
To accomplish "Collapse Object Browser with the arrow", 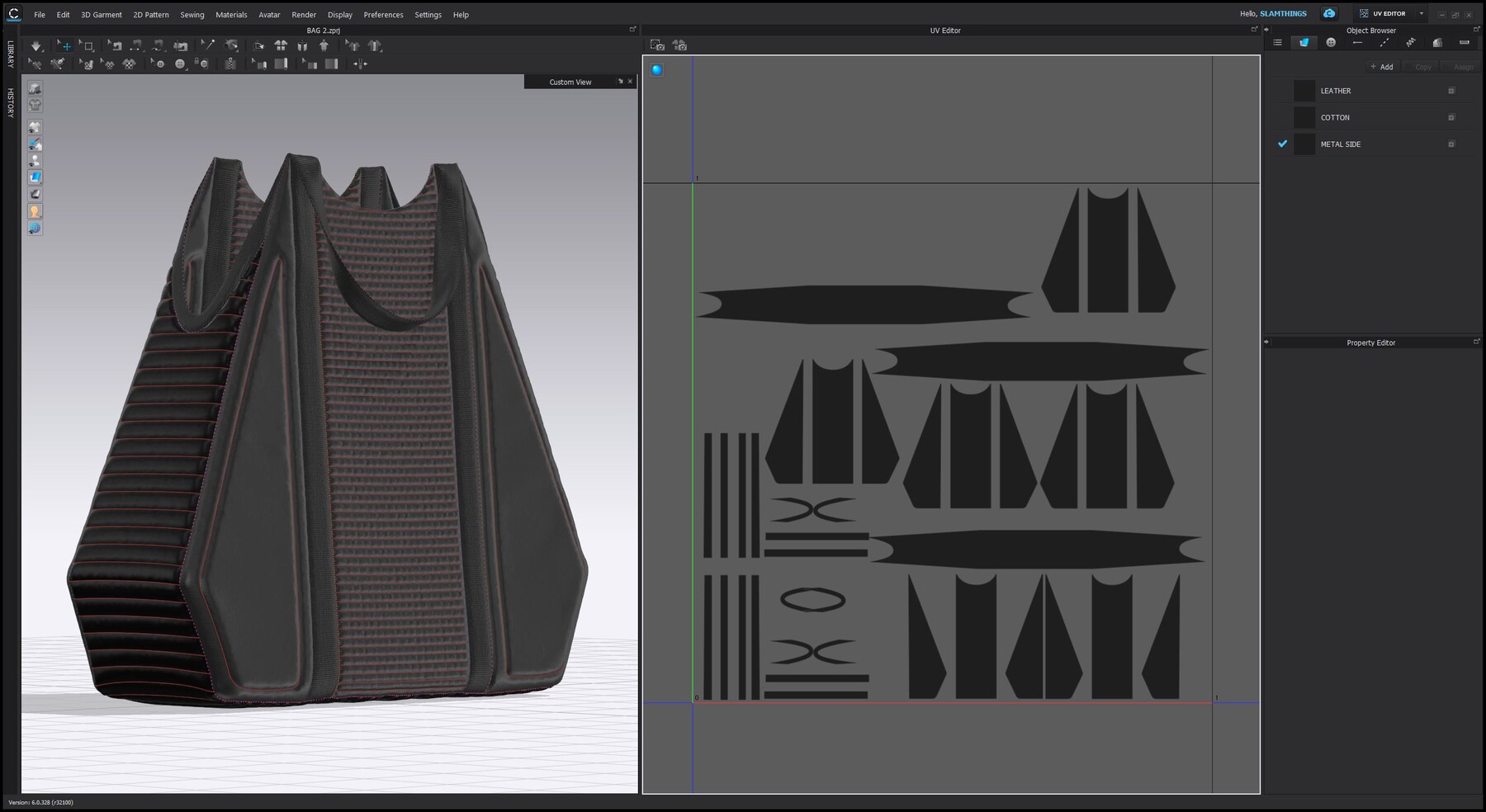I will coord(1266,30).
